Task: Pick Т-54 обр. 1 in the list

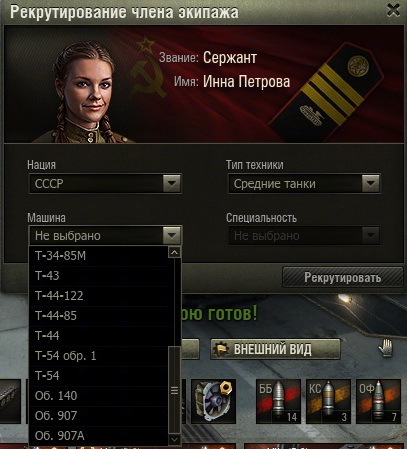Action: pos(99,356)
